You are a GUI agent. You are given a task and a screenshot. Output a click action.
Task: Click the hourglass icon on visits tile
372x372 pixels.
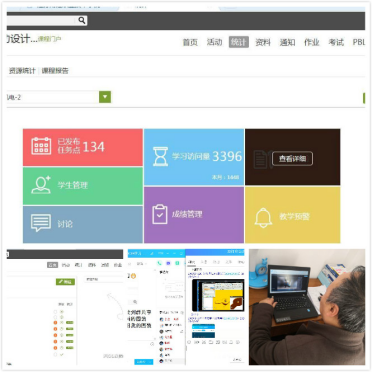point(160,156)
